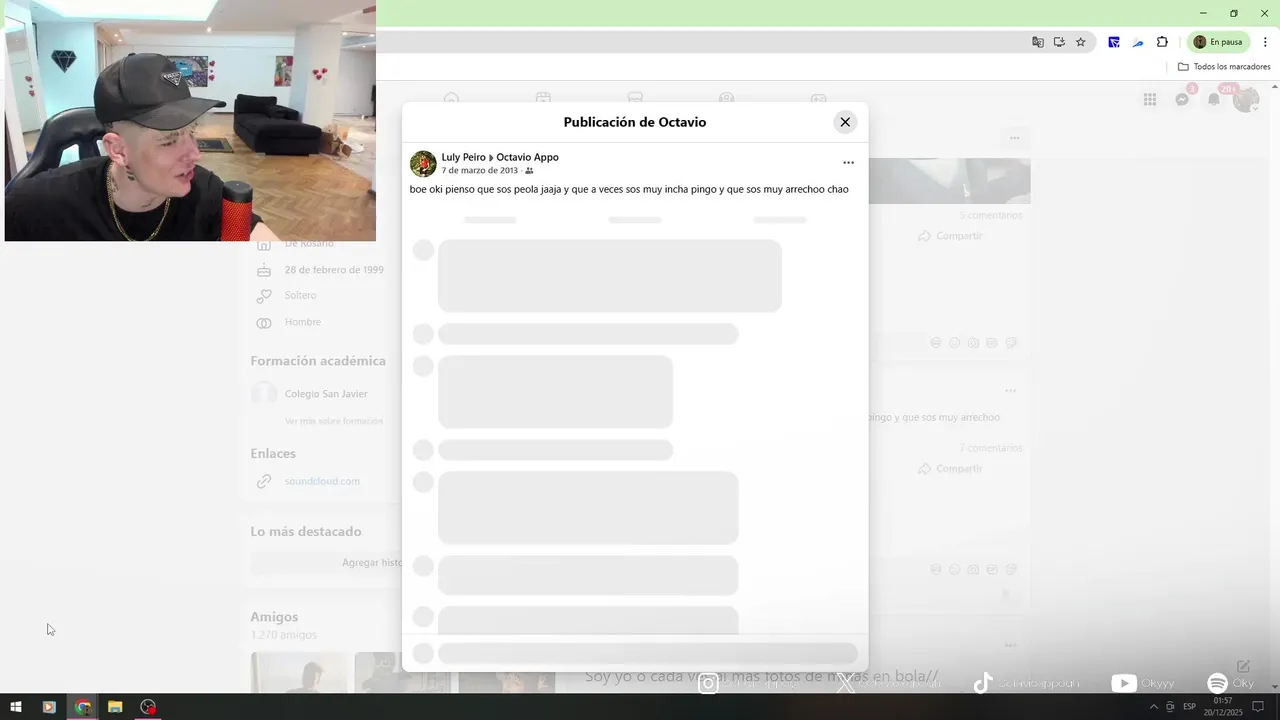This screenshot has height=720, width=1280.
Task: Open the Chrome extensions puzzle menu
Action: pyautogui.click(x=1162, y=42)
